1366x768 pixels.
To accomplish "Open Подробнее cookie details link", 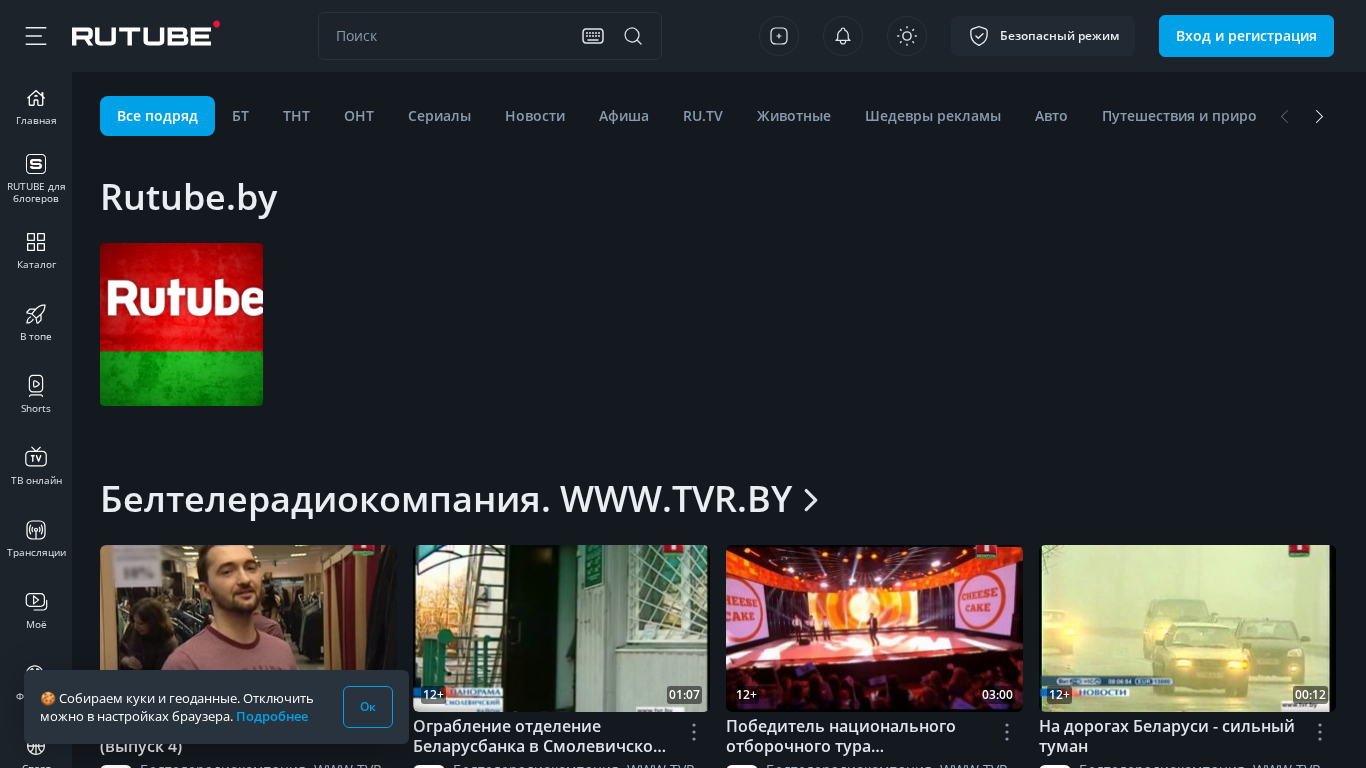I will click(272, 716).
